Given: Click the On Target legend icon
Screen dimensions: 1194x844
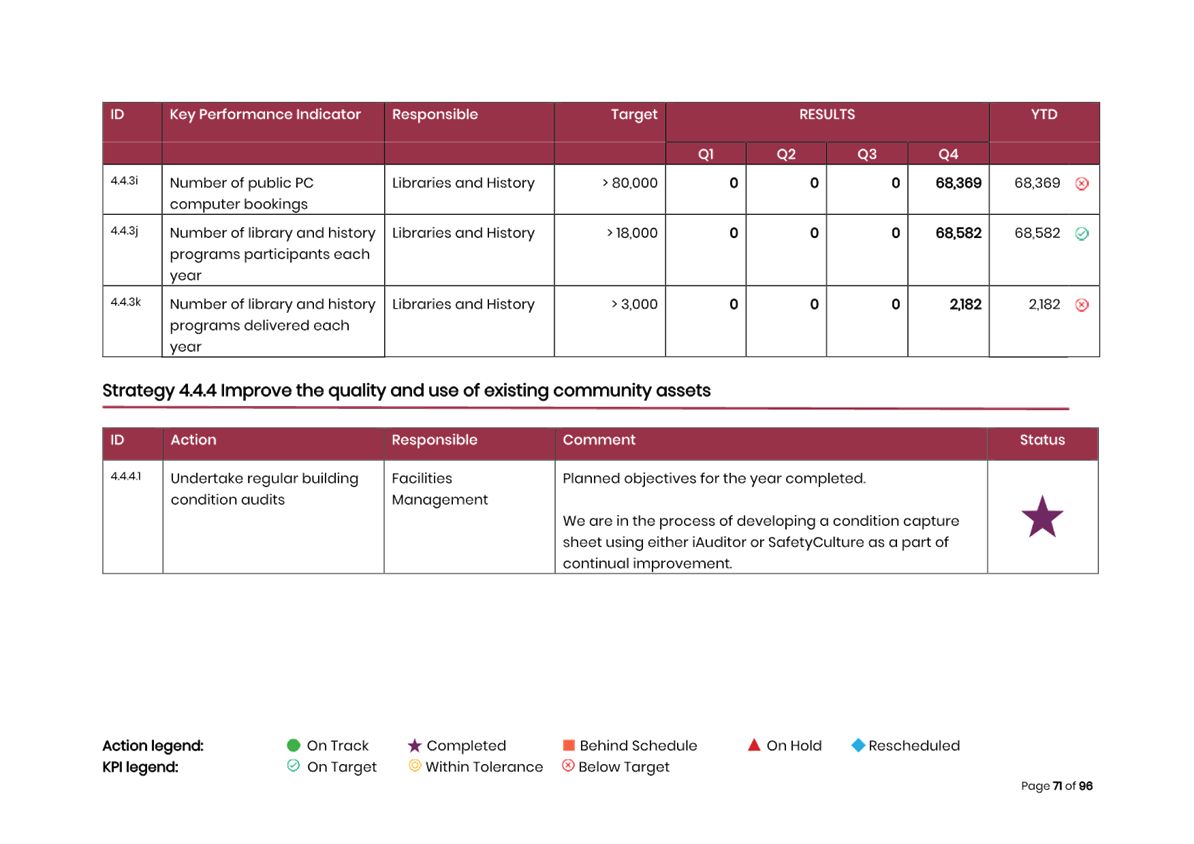Looking at the screenshot, I should coord(293,767).
